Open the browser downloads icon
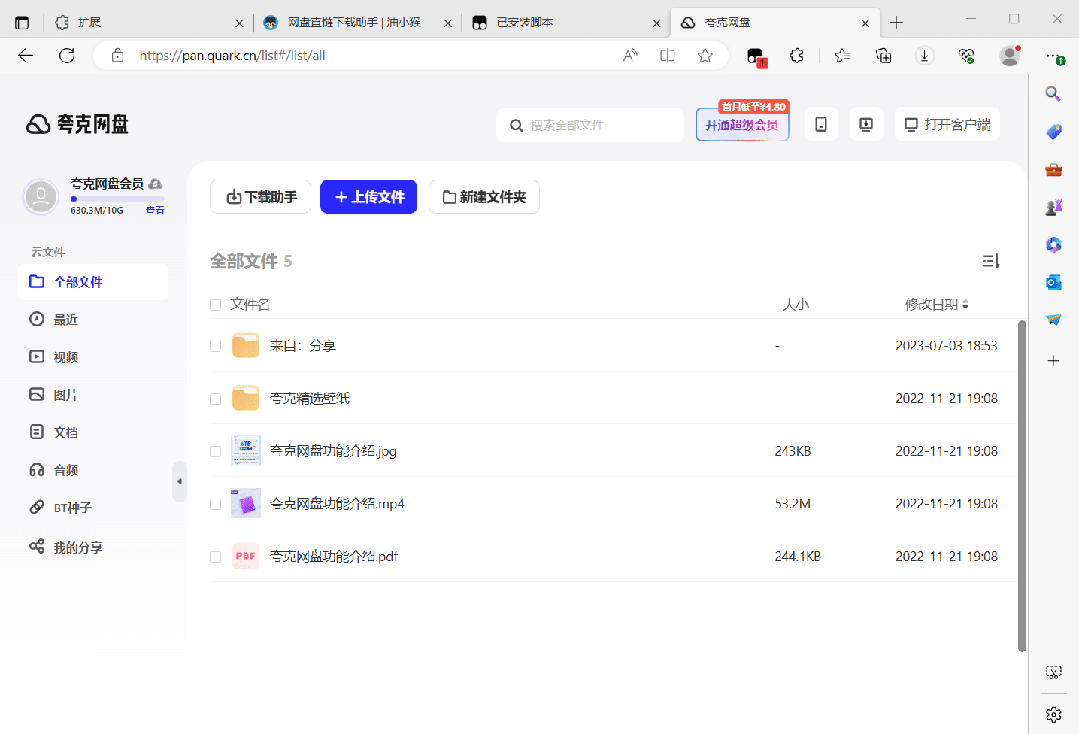The width and height of the screenshot is (1079, 734). (x=925, y=56)
